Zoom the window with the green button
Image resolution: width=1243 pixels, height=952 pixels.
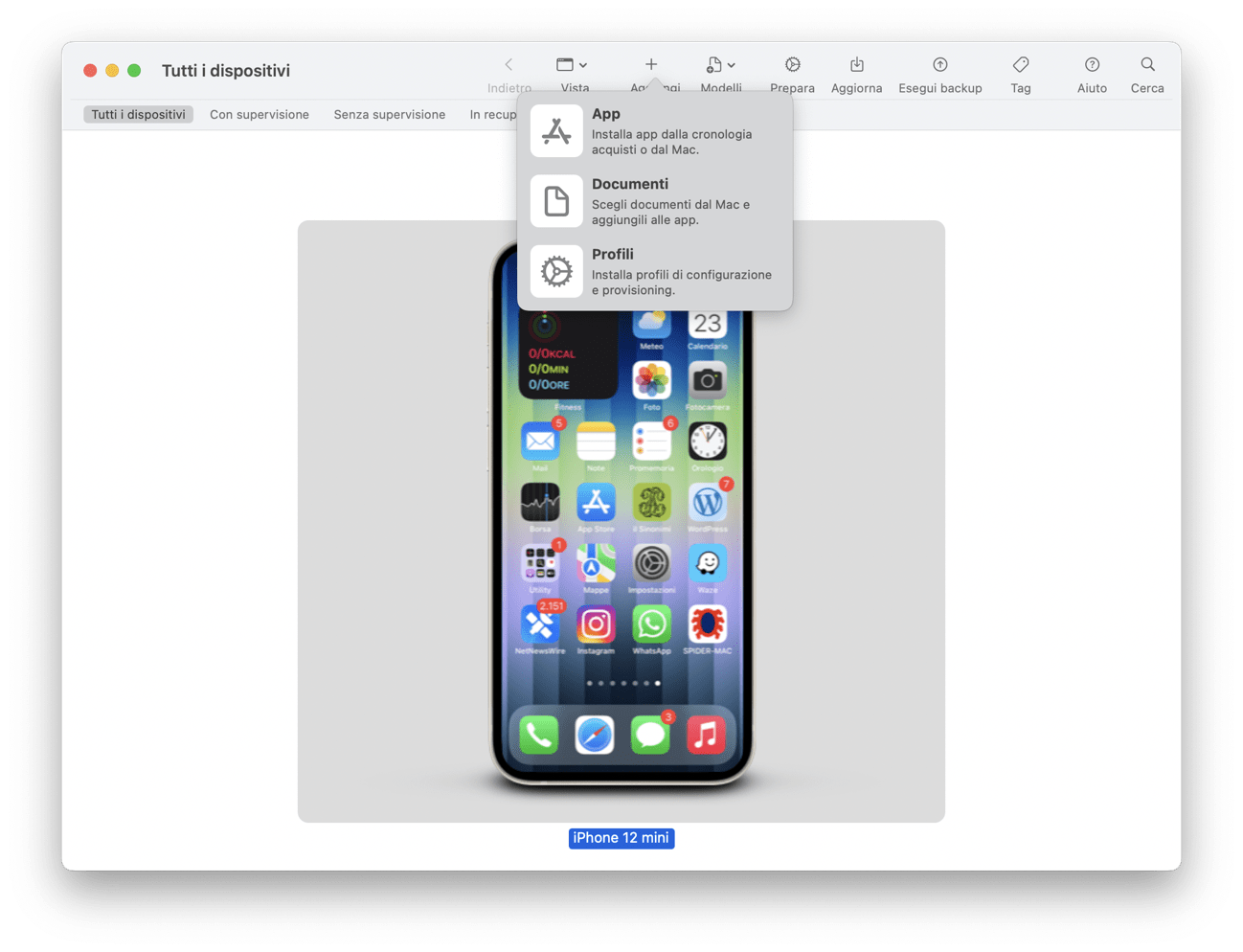click(134, 71)
